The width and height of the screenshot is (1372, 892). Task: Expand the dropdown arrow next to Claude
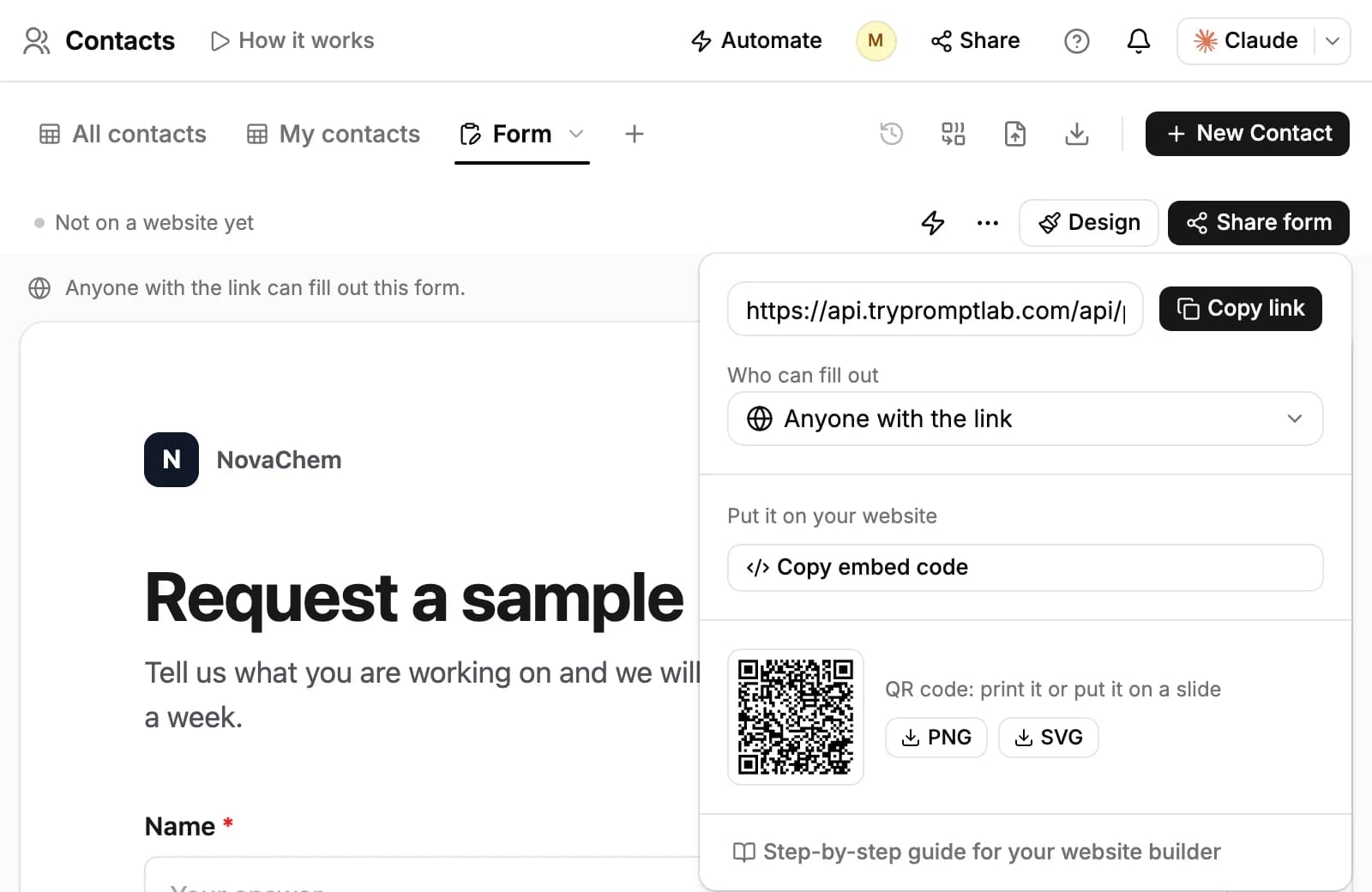[x=1333, y=40]
